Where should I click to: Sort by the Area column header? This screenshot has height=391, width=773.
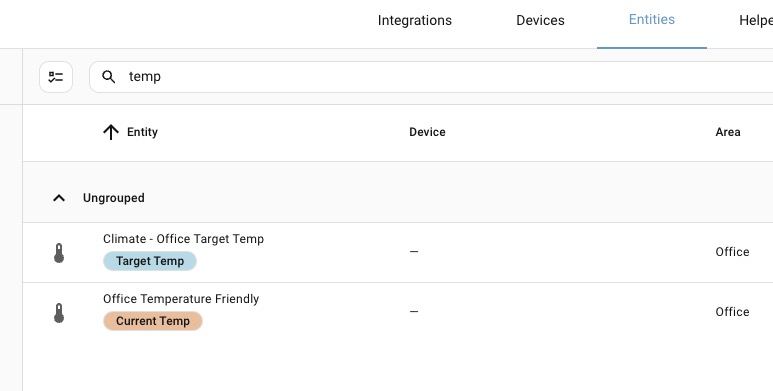(x=728, y=132)
